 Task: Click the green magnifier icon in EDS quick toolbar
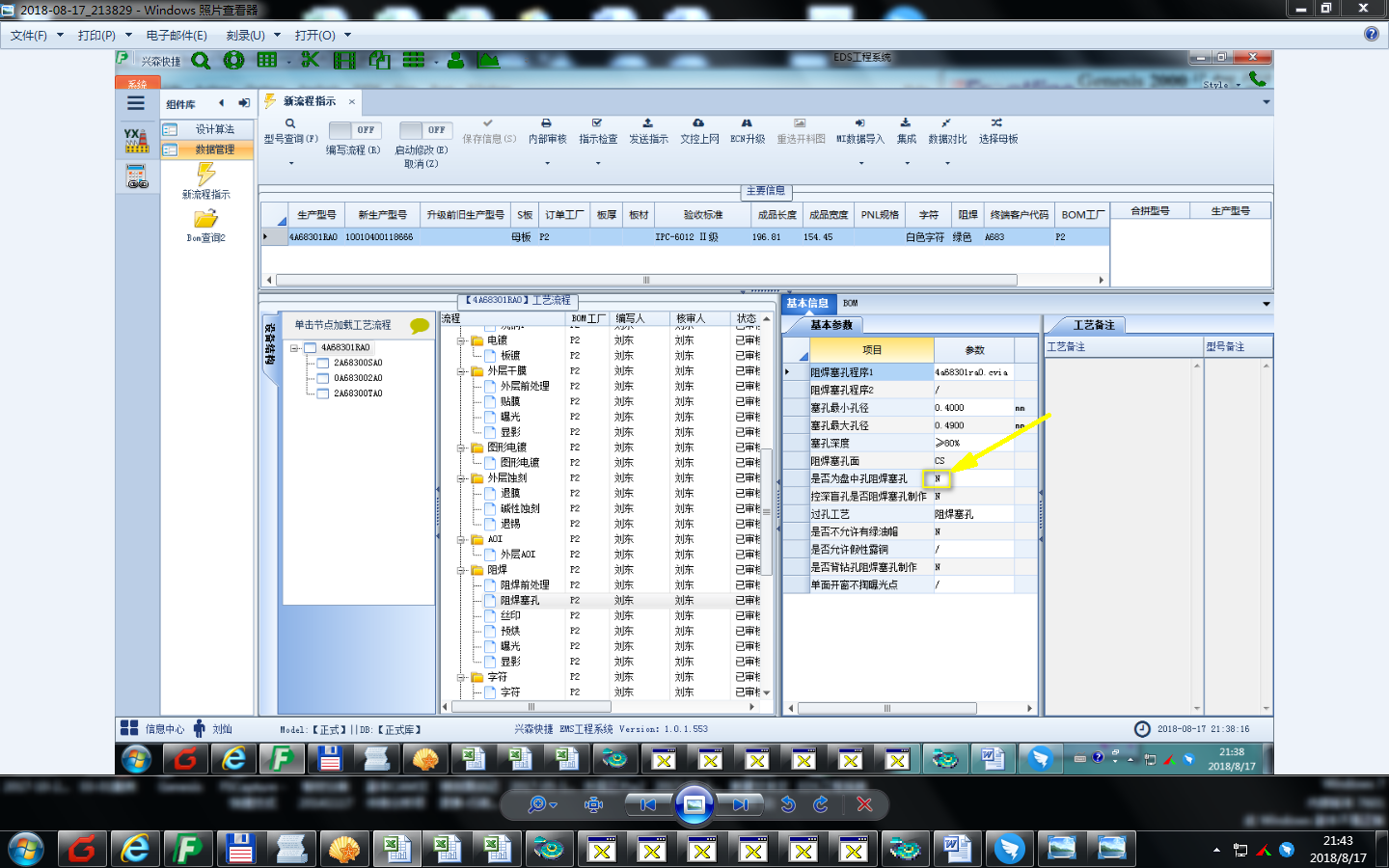[x=201, y=61]
